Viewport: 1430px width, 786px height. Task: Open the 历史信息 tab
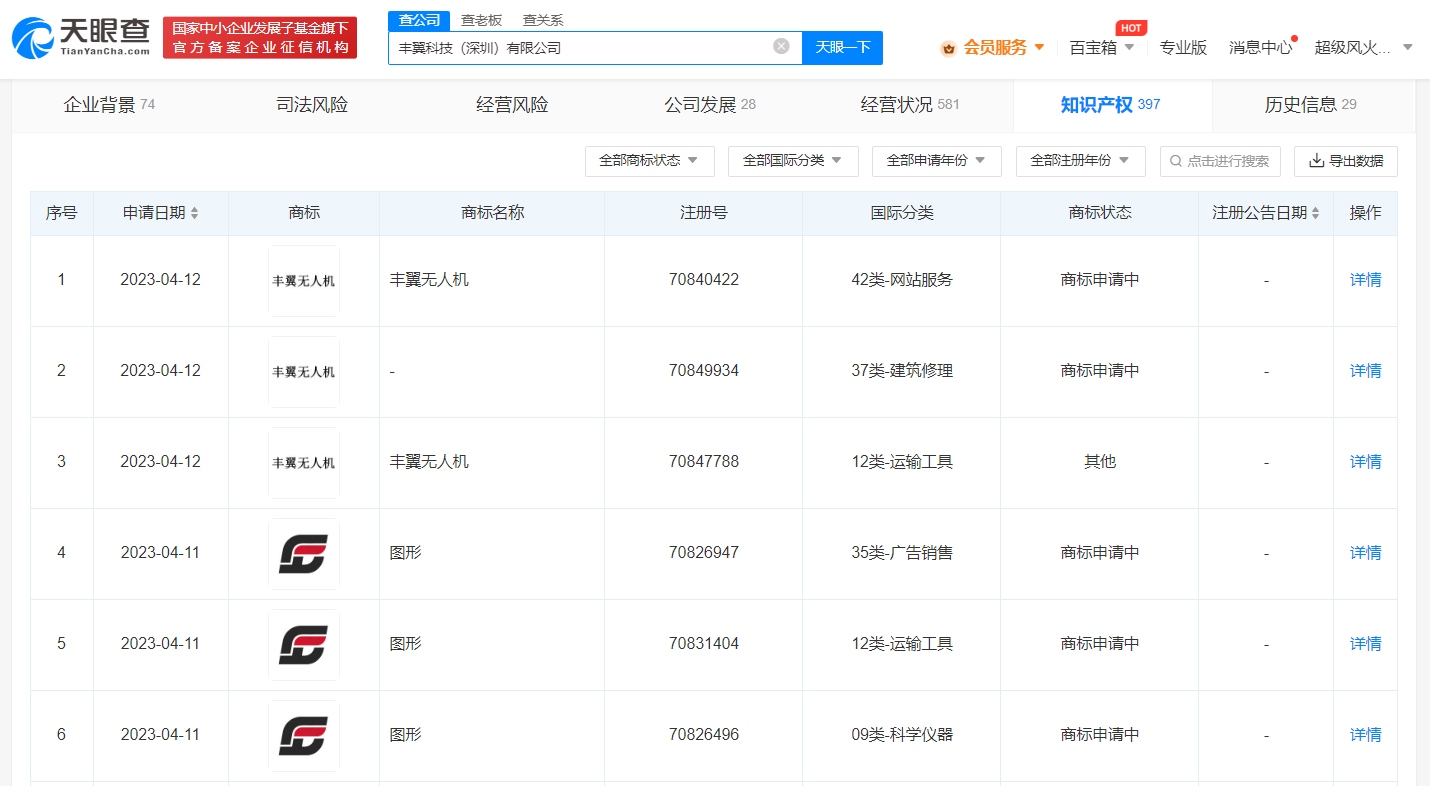1310,105
